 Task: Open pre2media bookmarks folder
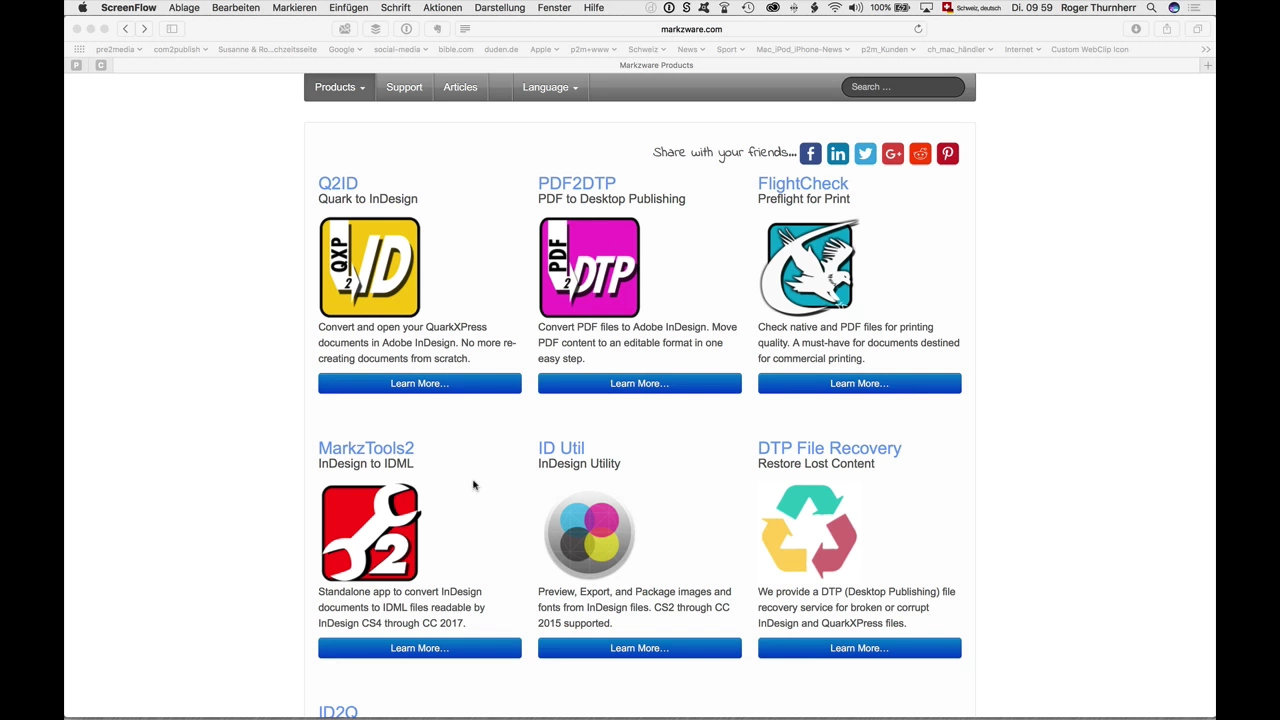pos(119,49)
